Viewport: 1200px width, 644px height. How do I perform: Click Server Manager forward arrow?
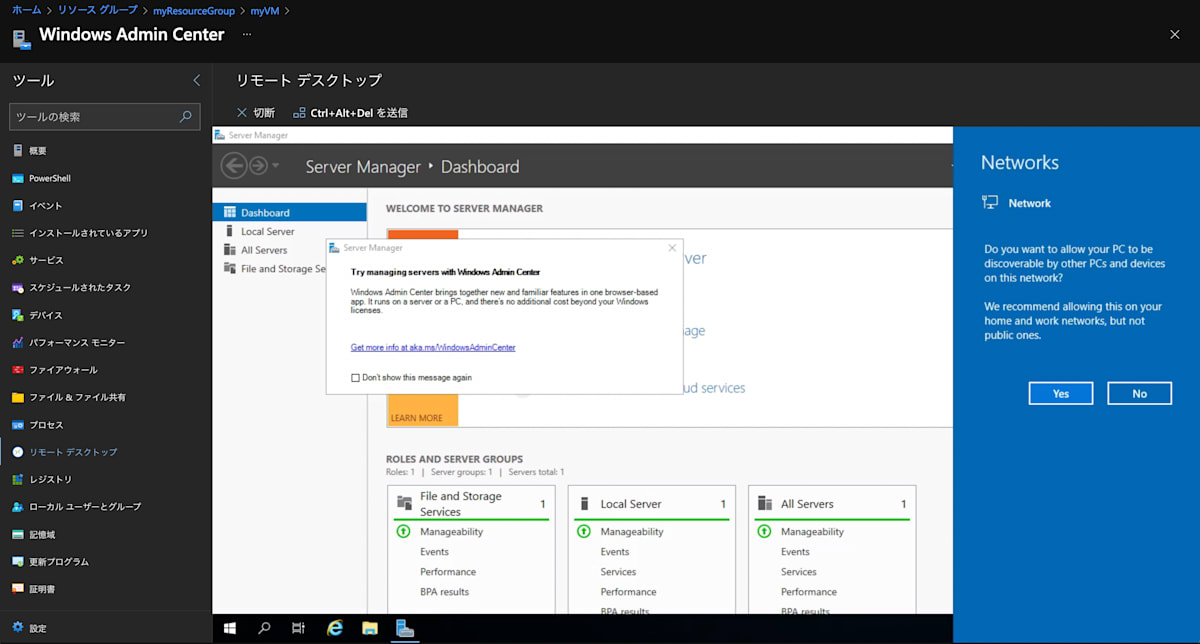(258, 166)
